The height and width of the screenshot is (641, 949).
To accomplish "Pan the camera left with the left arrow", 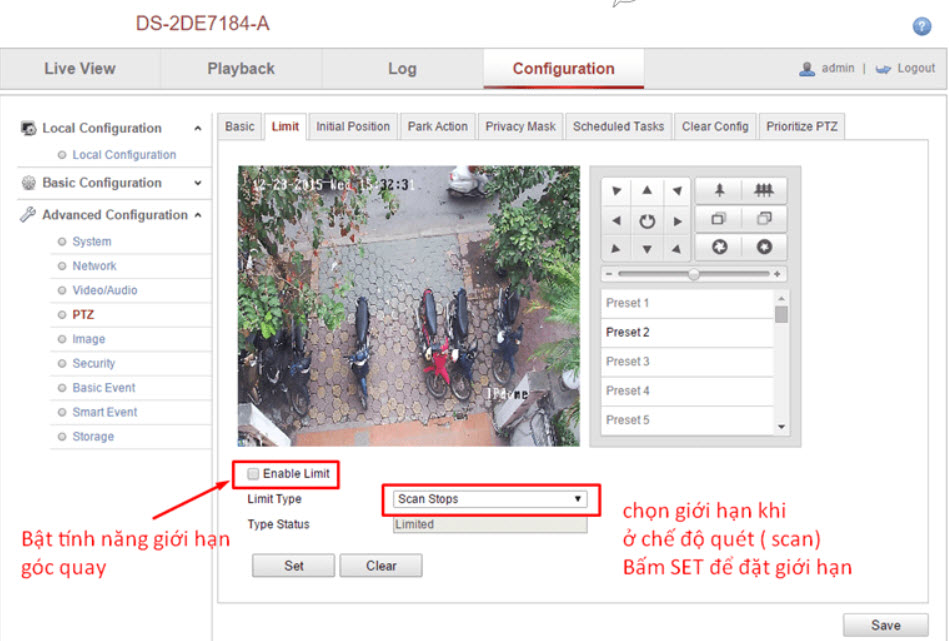I will 616,219.
